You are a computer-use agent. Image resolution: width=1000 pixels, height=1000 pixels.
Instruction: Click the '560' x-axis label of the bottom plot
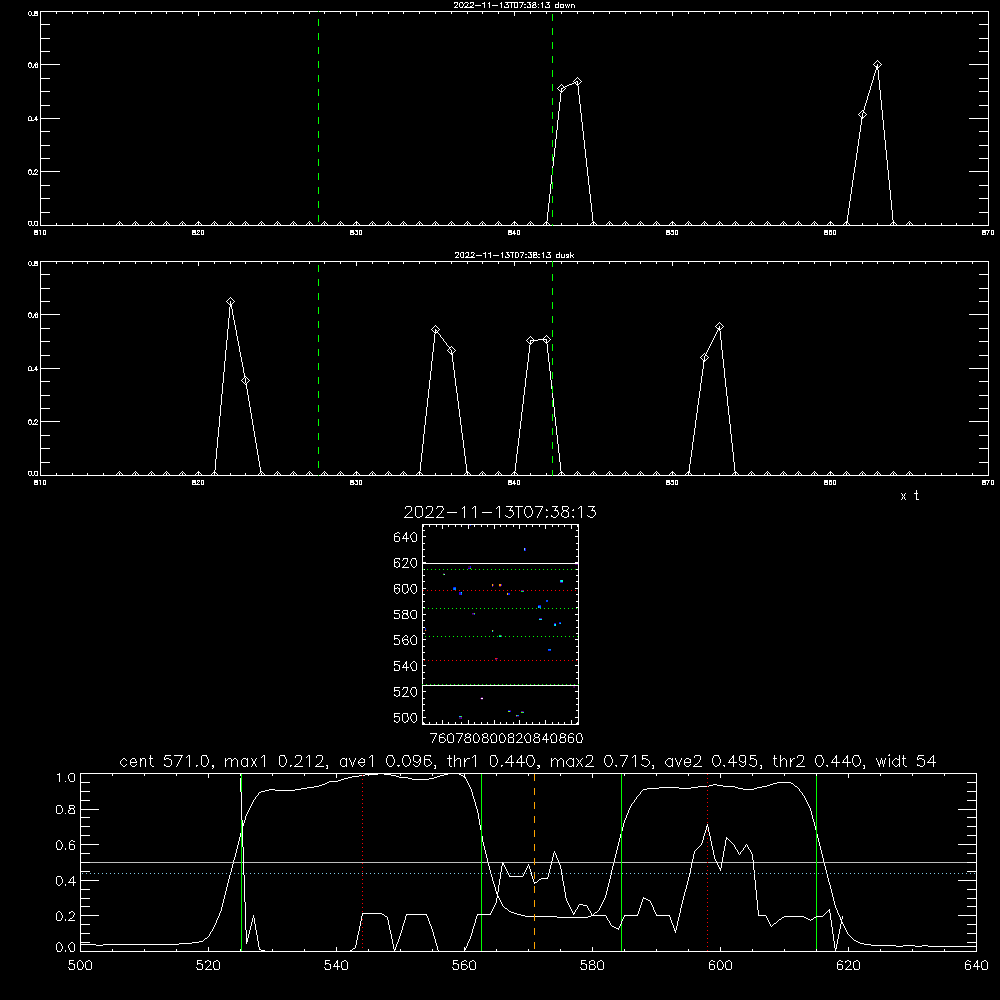464,965
